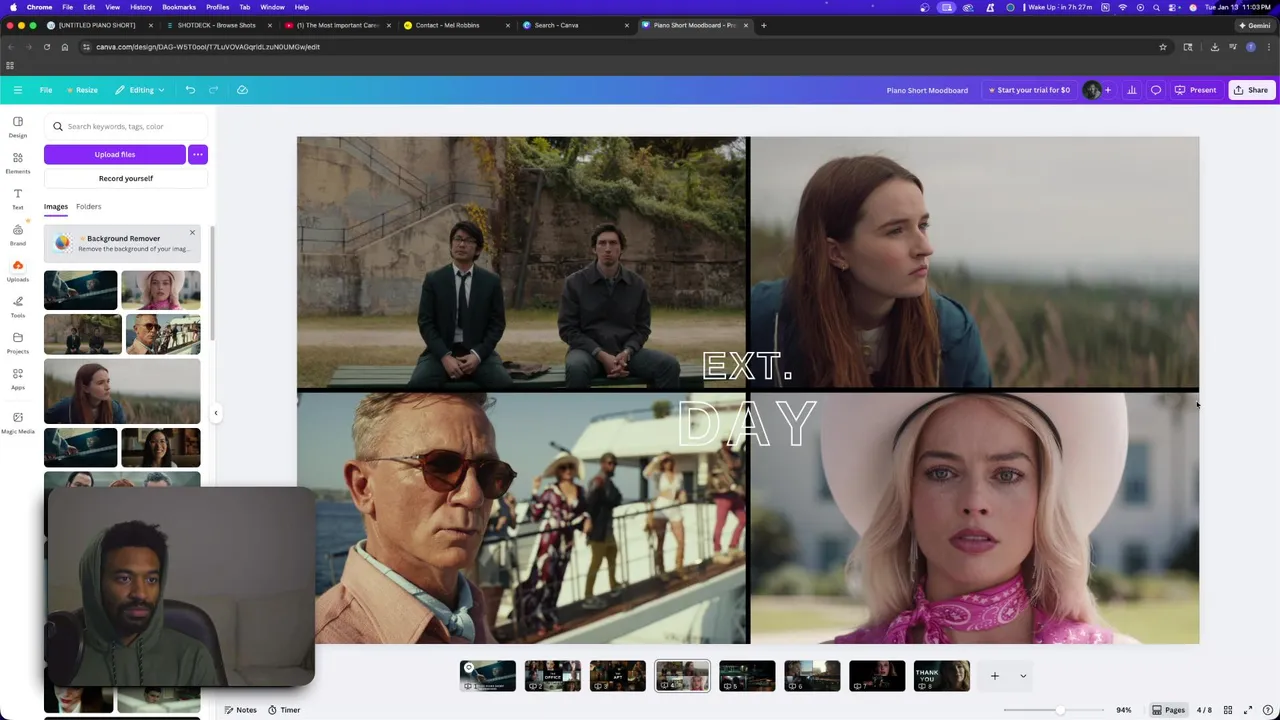Open the Apps panel

click(x=18, y=378)
